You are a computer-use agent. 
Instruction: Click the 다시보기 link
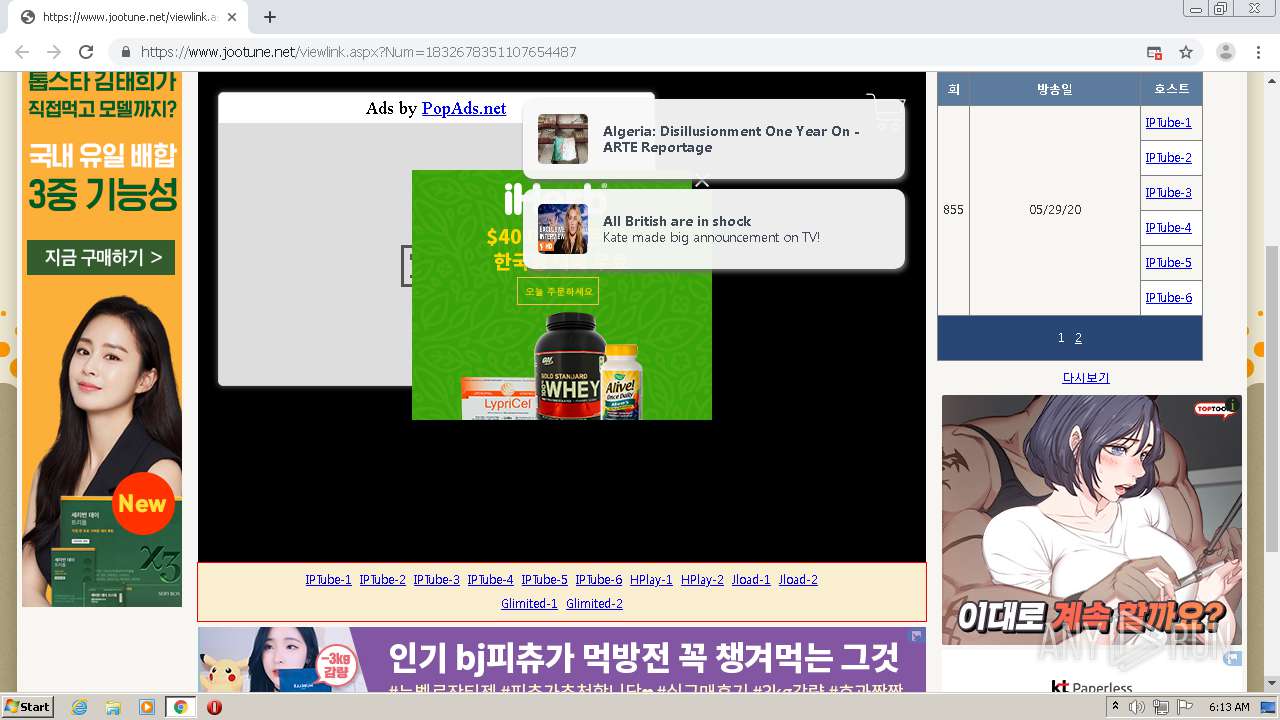1085,378
